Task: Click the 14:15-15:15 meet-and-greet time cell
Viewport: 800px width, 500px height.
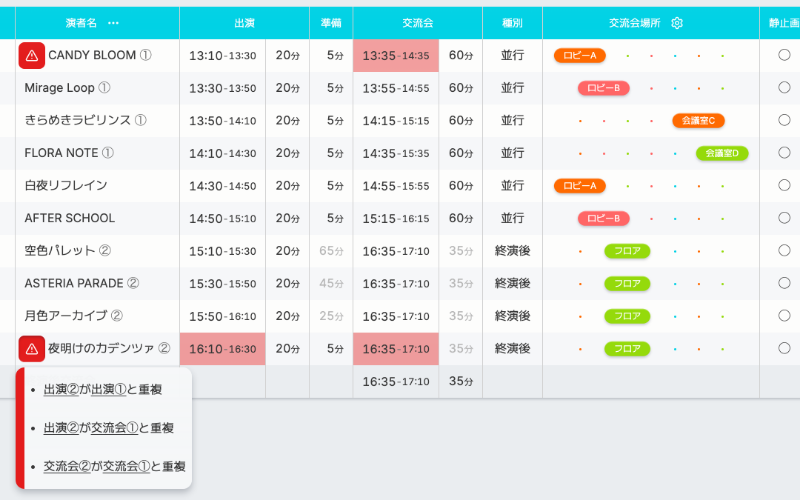Action: [x=396, y=120]
